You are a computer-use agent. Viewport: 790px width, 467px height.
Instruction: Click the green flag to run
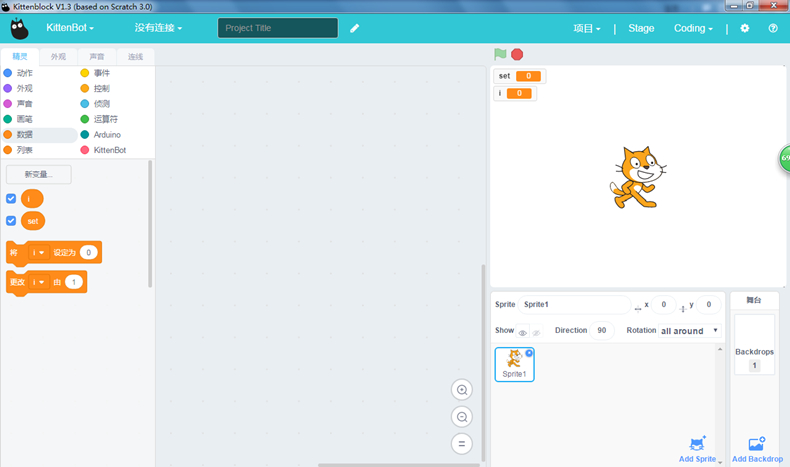click(x=500, y=55)
